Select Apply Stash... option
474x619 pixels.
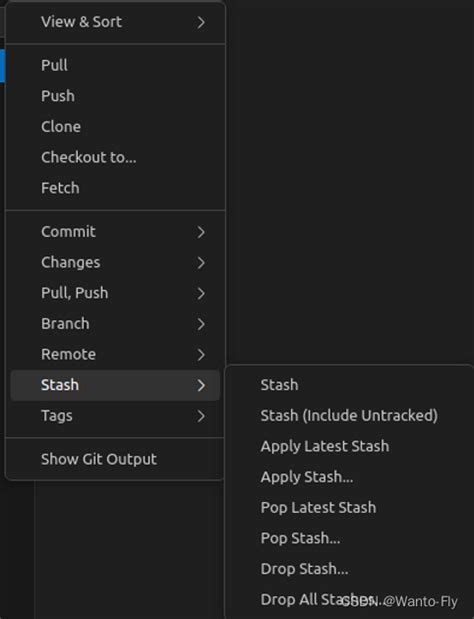click(x=349, y=477)
